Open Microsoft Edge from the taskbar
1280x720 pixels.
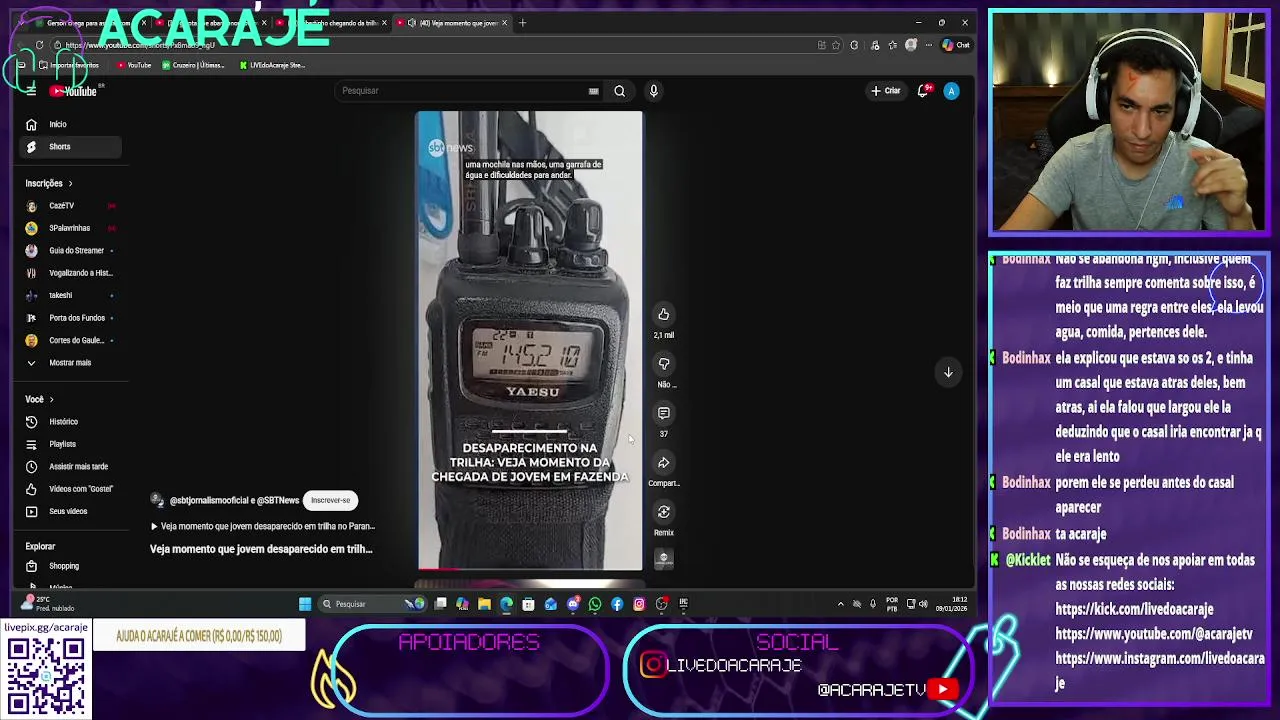[x=506, y=604]
